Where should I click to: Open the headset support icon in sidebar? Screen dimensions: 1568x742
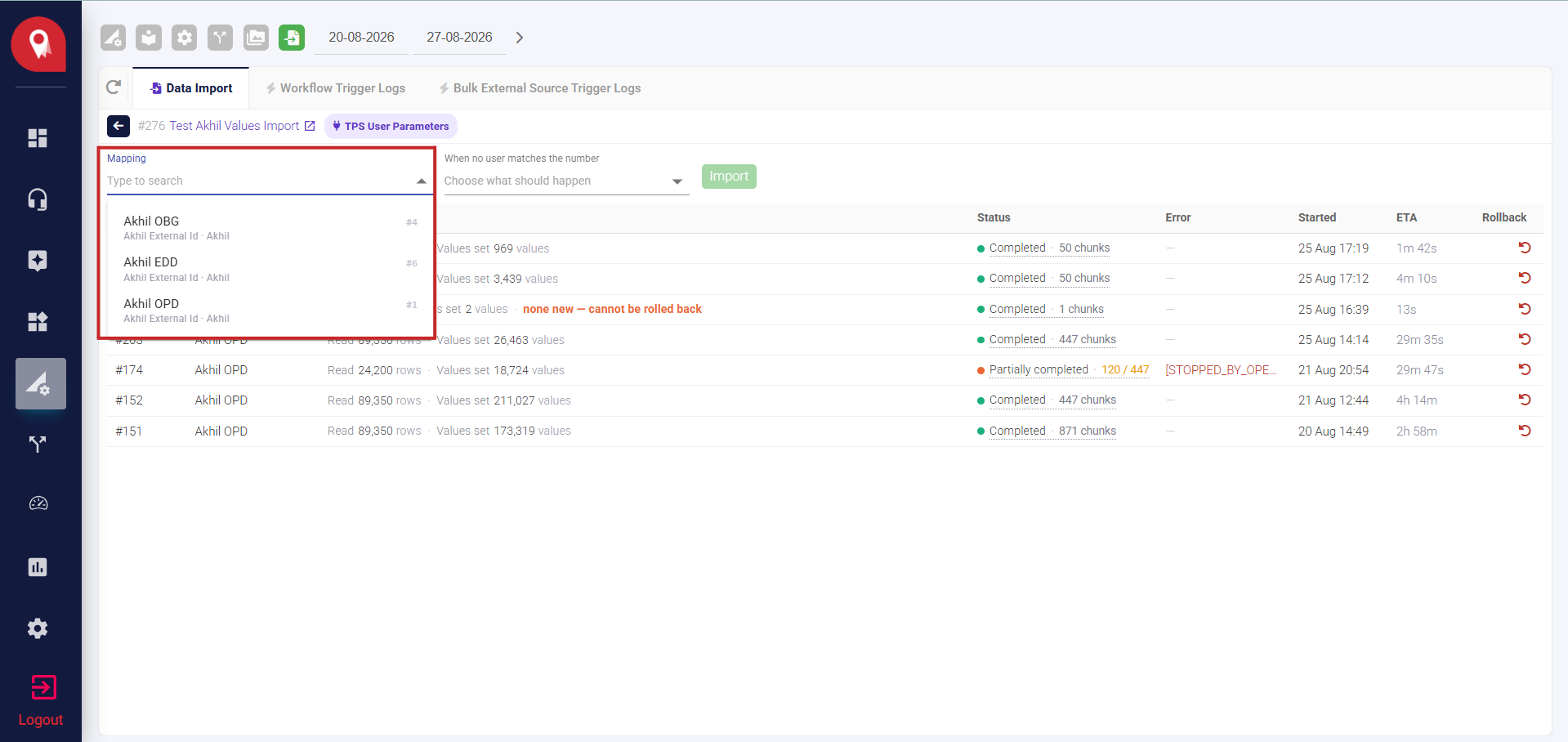38,199
